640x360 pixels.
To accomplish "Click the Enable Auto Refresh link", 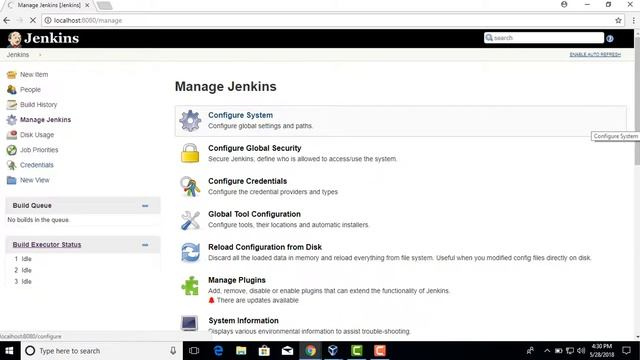I will click(595, 54).
